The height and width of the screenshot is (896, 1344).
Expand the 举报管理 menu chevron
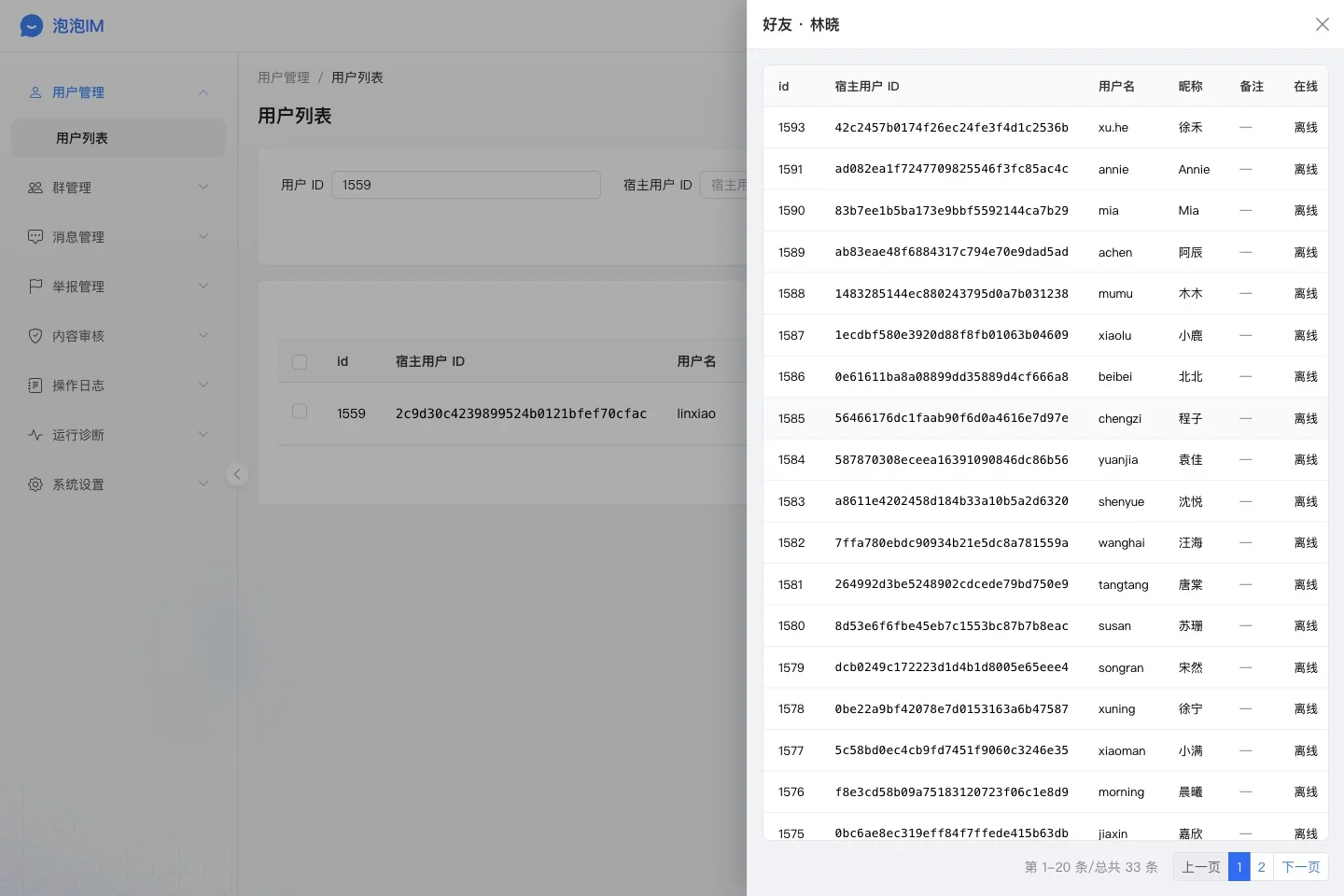tap(203, 287)
